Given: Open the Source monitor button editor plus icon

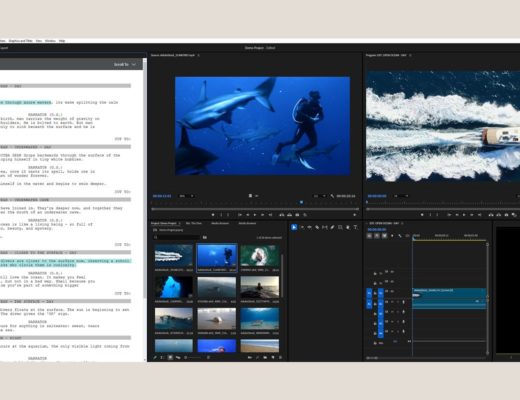Looking at the screenshot, I should click(x=355, y=215).
